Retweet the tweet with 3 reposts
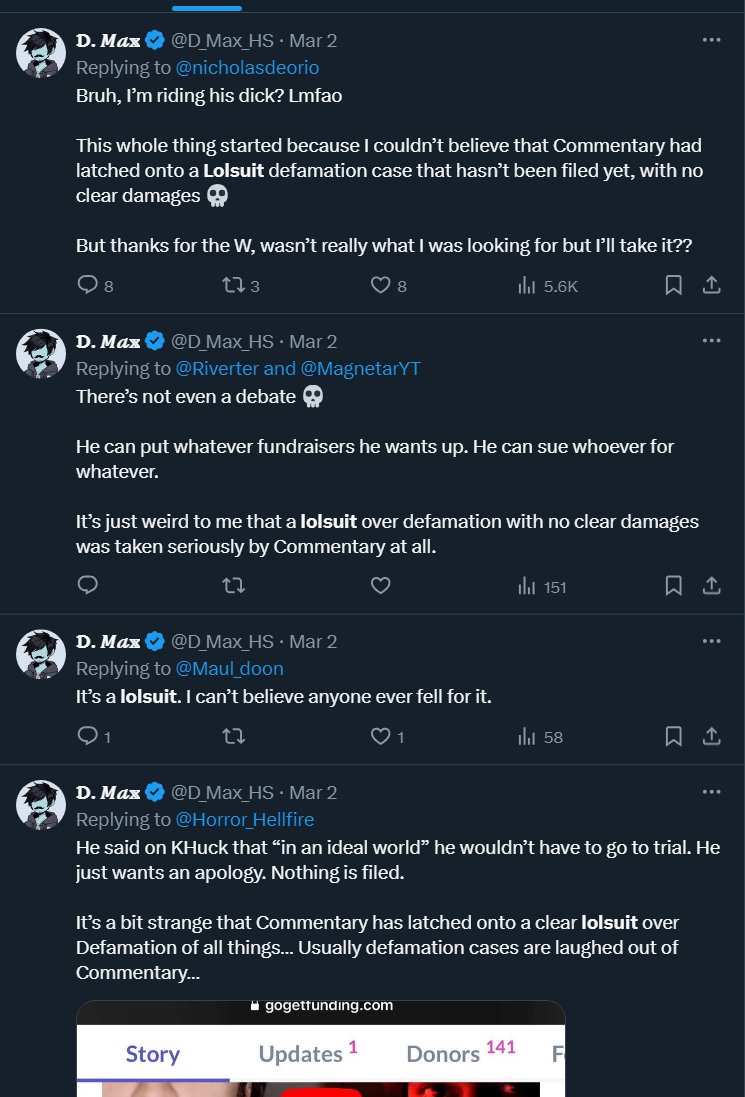 click(241, 285)
